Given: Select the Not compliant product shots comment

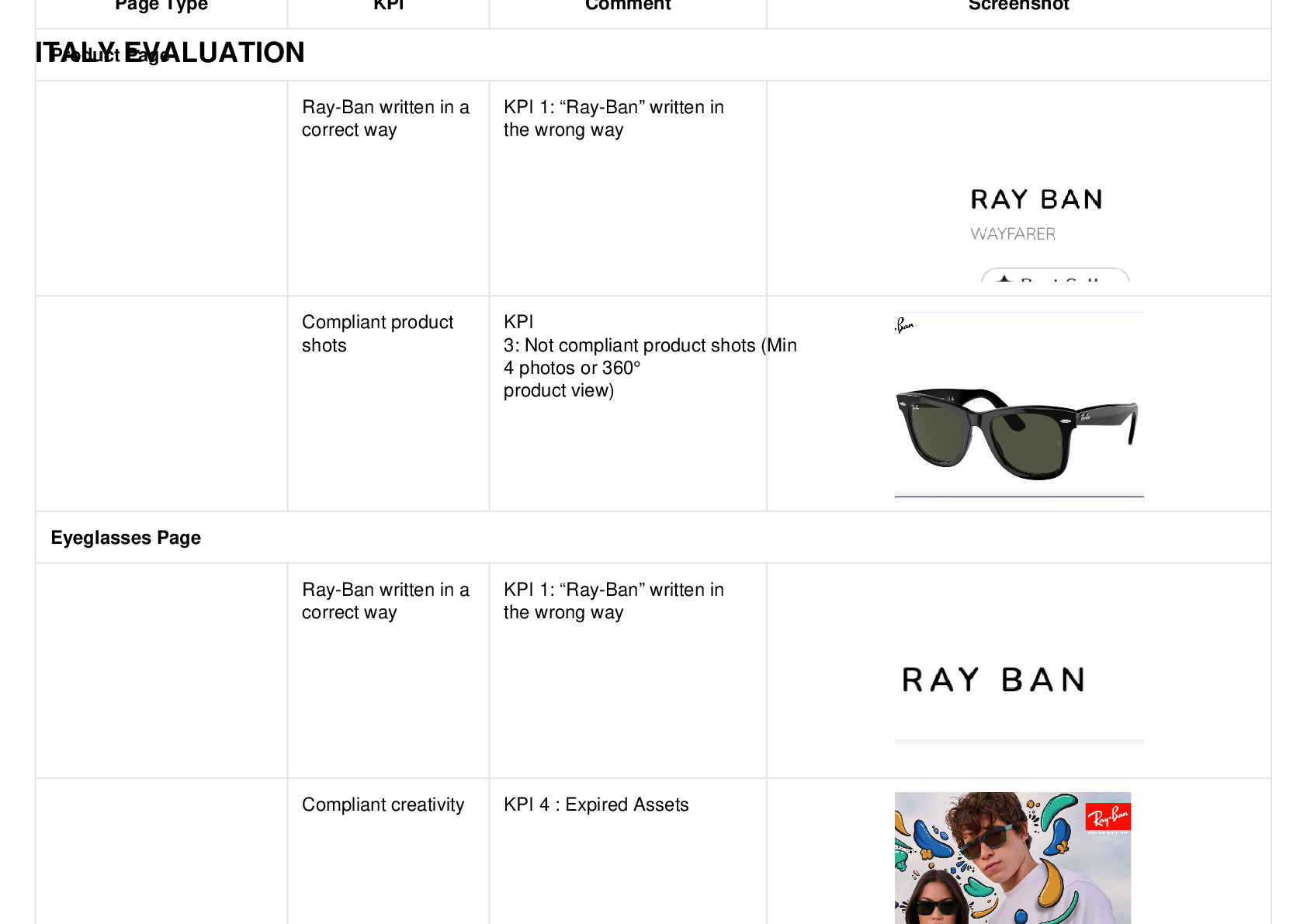Looking at the screenshot, I should tap(650, 356).
